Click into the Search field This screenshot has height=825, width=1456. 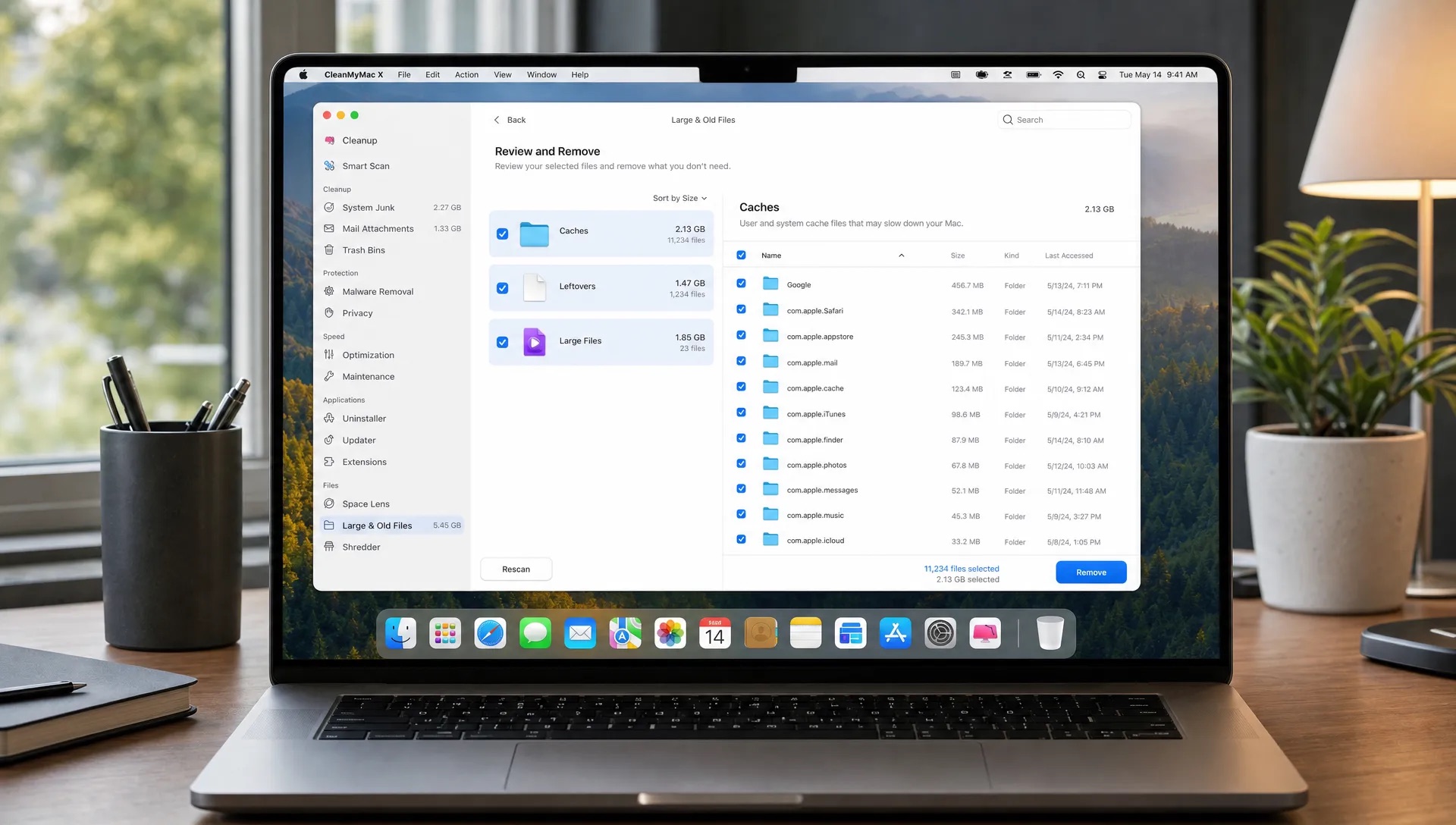point(1064,120)
